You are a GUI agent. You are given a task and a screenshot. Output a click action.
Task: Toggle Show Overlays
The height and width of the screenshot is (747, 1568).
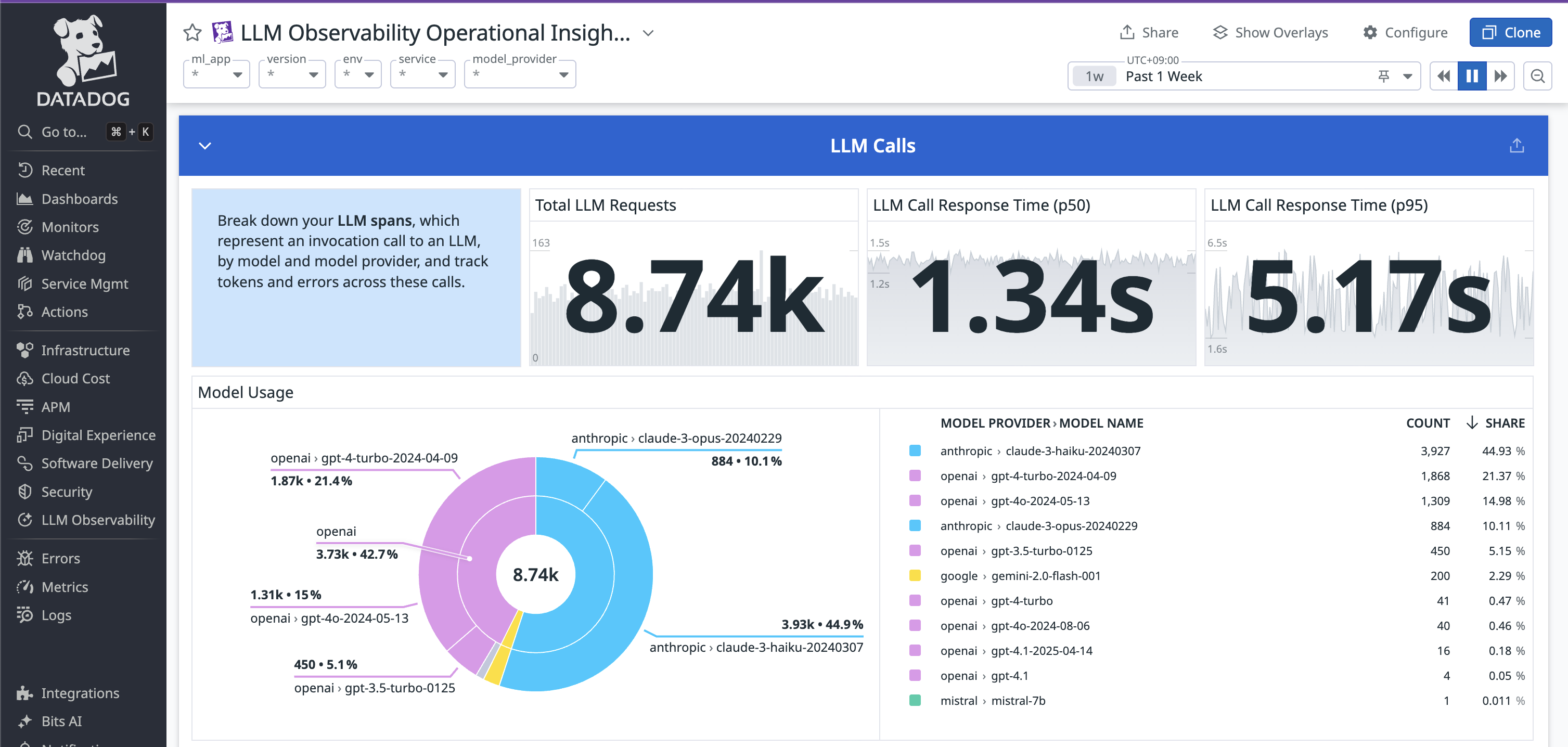tap(1270, 33)
